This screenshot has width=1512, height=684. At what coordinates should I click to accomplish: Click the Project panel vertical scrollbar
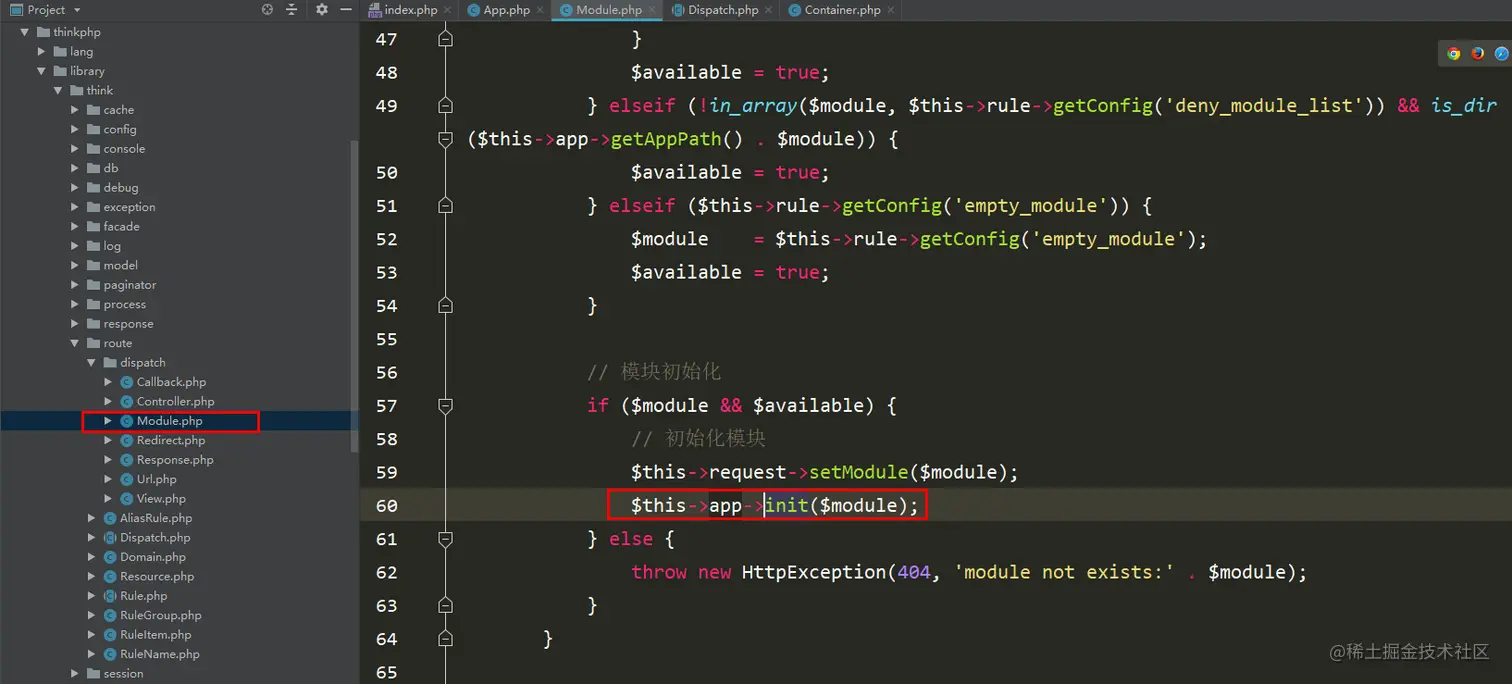[x=354, y=296]
